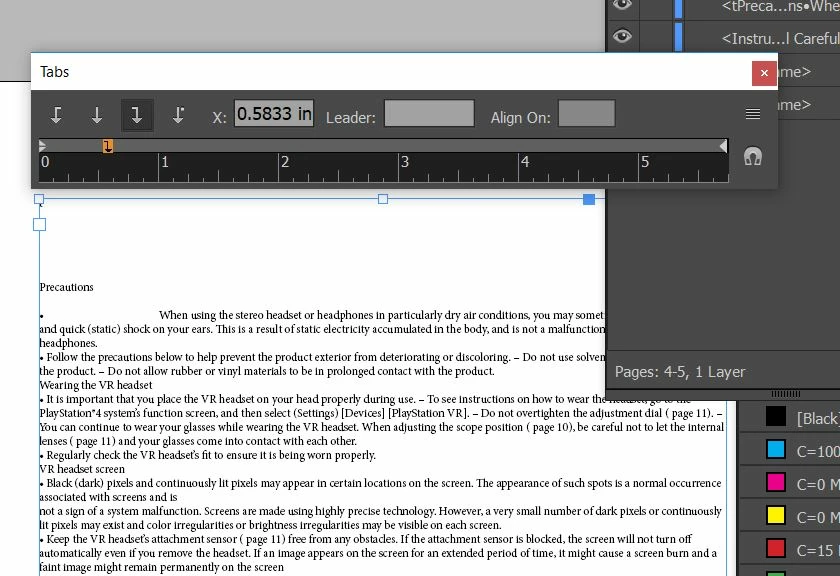This screenshot has width=840, height=576.
Task: Click the magnet icon to position panel above frame
Action: (753, 156)
